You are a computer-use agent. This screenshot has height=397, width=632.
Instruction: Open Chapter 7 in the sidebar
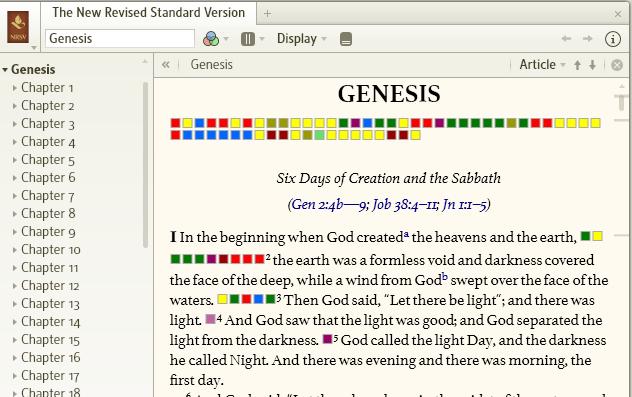(48, 196)
